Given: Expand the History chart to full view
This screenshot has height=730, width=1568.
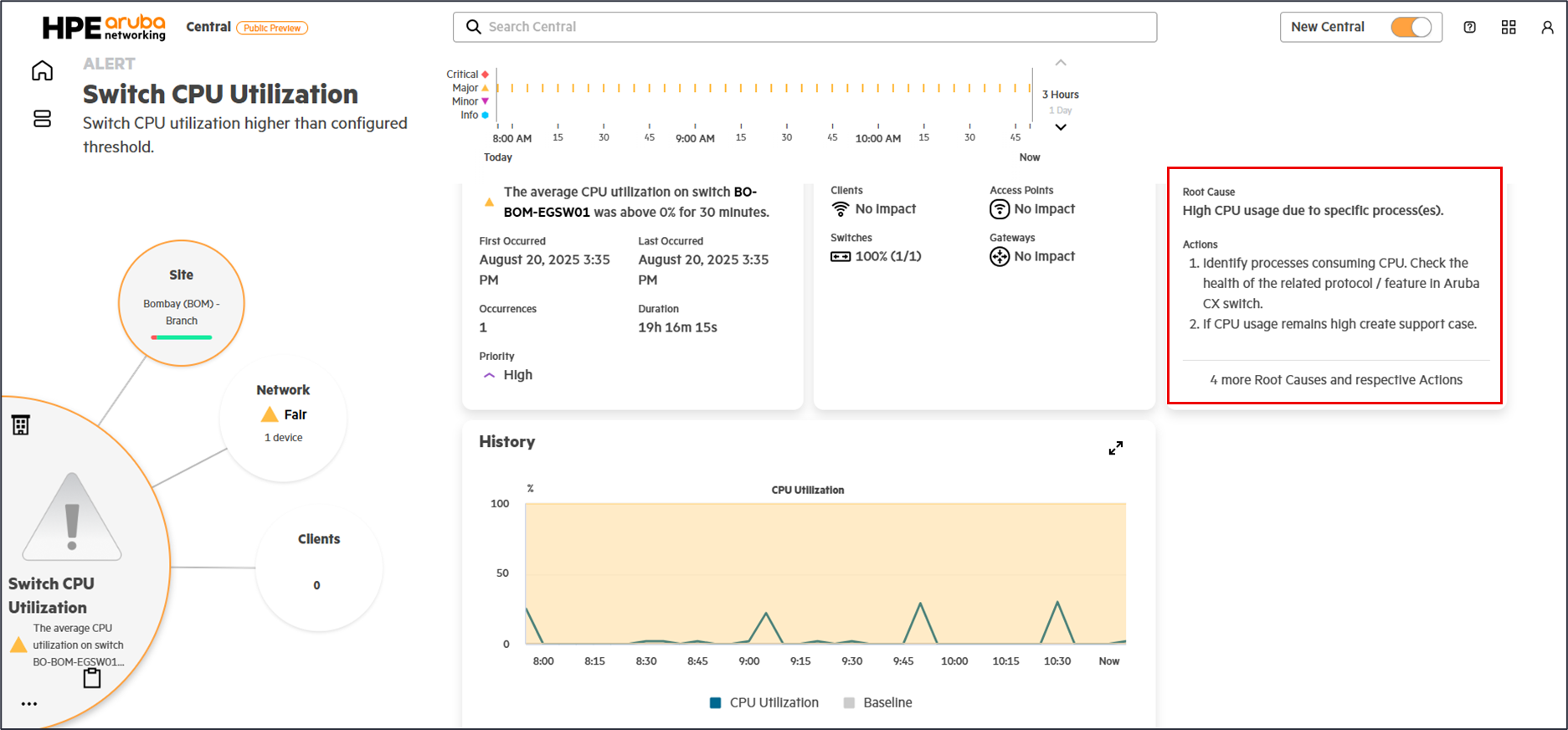Looking at the screenshot, I should pyautogui.click(x=1115, y=449).
